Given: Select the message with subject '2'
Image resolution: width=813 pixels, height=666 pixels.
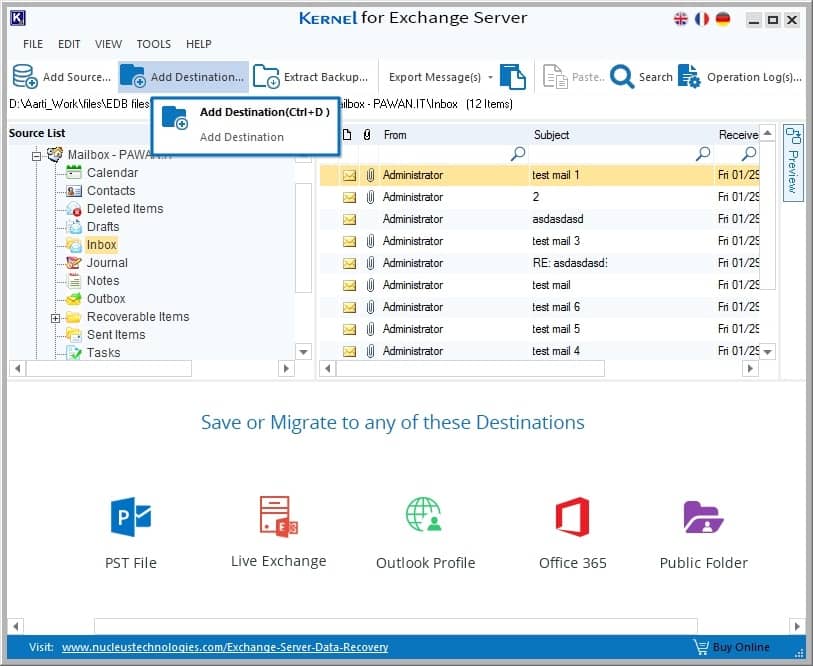Looking at the screenshot, I should [x=539, y=197].
